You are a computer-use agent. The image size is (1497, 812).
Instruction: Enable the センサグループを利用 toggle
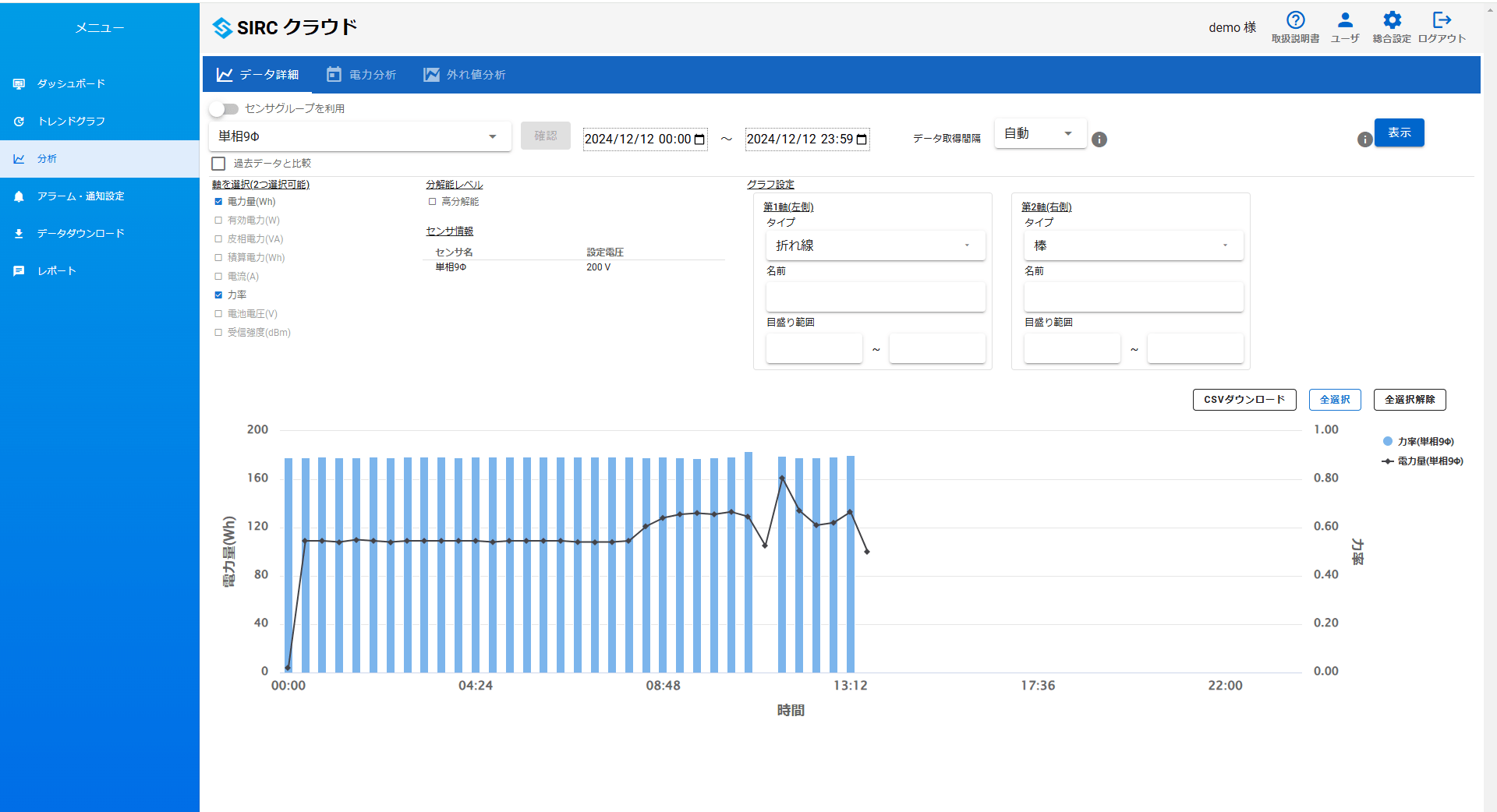click(x=224, y=109)
